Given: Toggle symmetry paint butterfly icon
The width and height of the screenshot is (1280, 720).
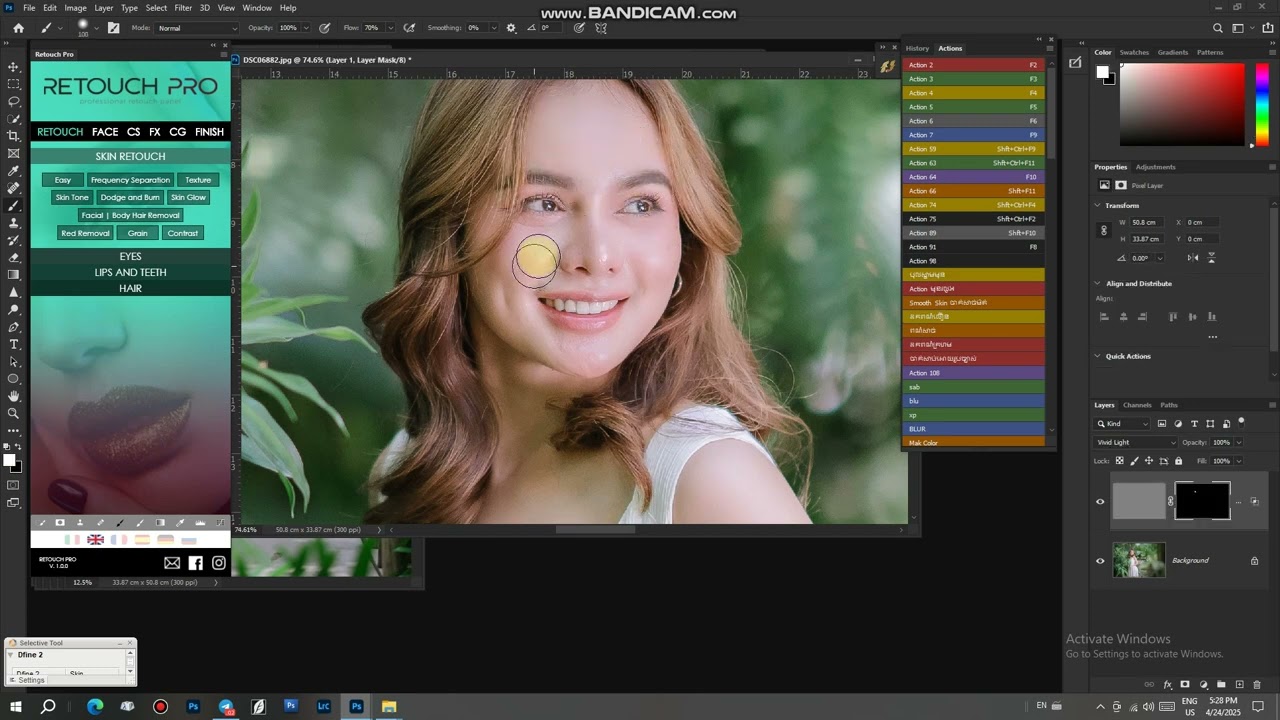Looking at the screenshot, I should (x=601, y=28).
